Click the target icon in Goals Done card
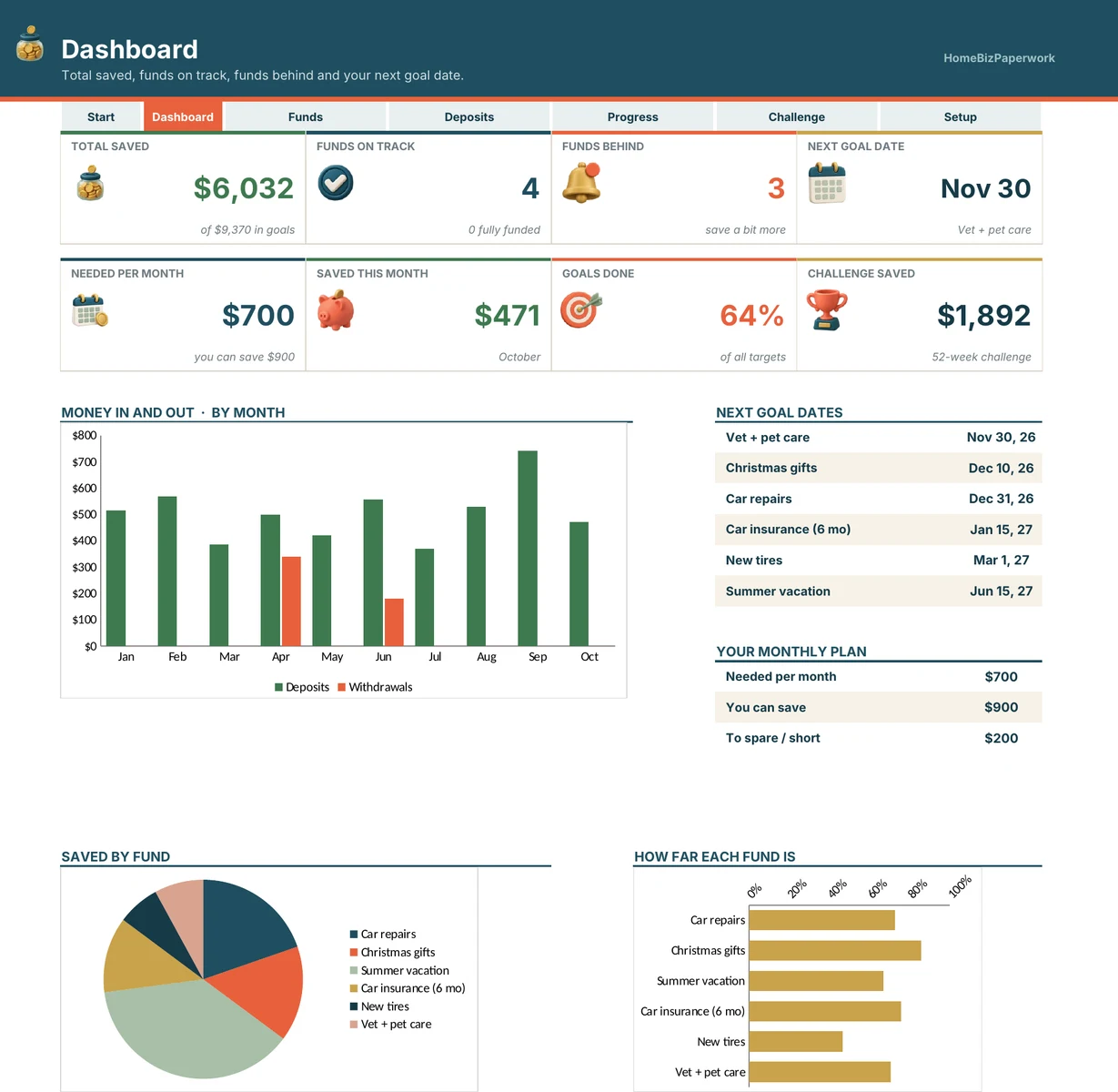1118x1092 pixels. pos(581,310)
